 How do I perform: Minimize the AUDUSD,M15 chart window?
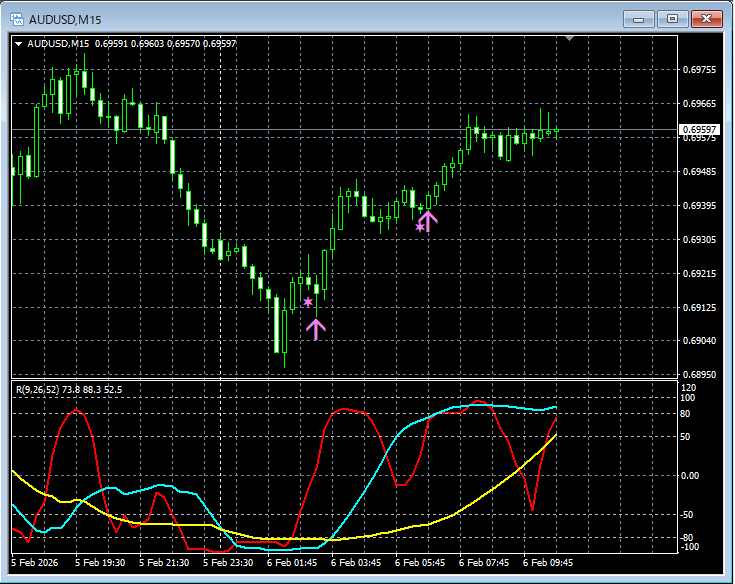click(x=639, y=19)
